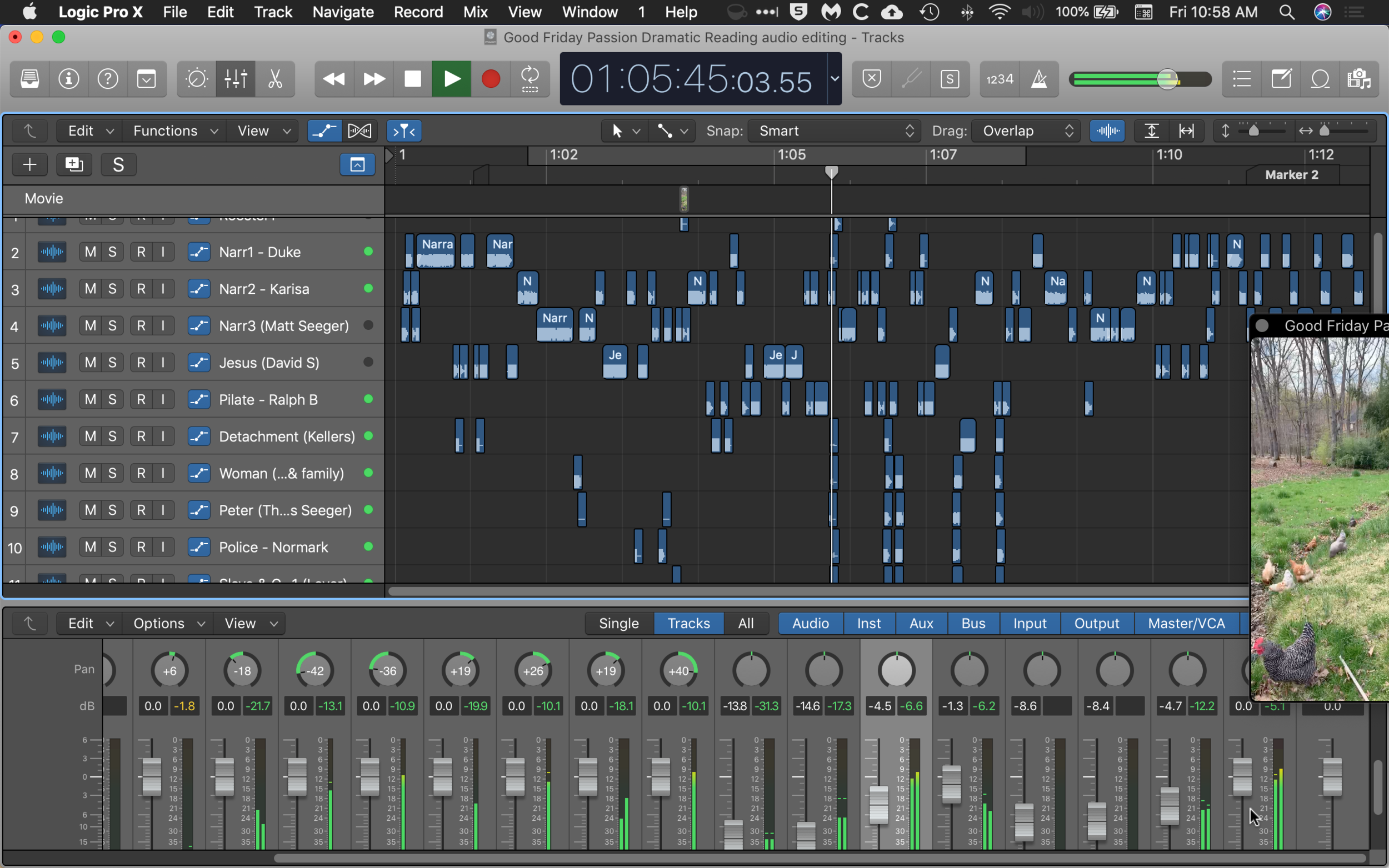Open the Note Pad button

click(1281, 79)
